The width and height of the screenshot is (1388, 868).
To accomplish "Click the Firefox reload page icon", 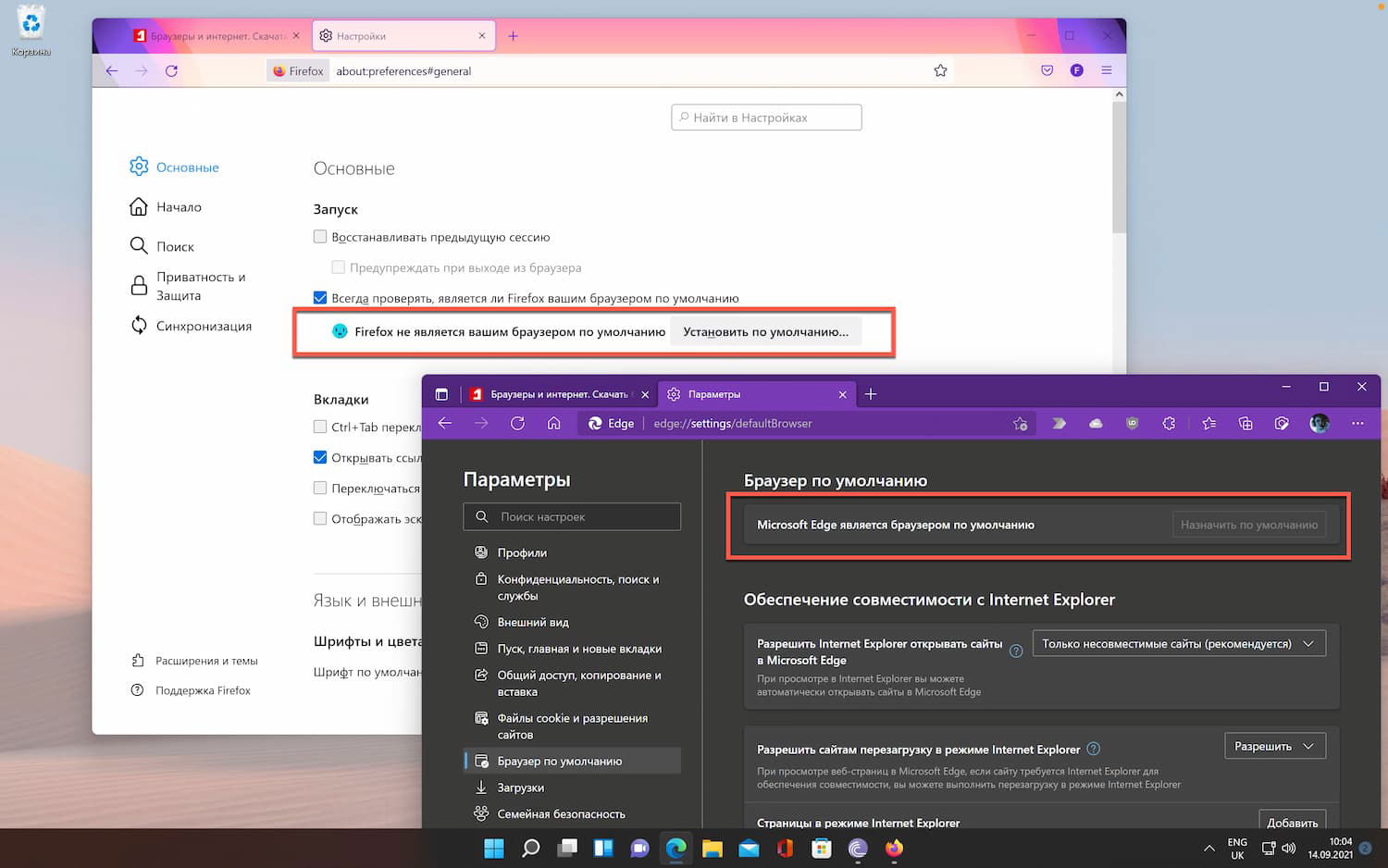I will point(171,70).
